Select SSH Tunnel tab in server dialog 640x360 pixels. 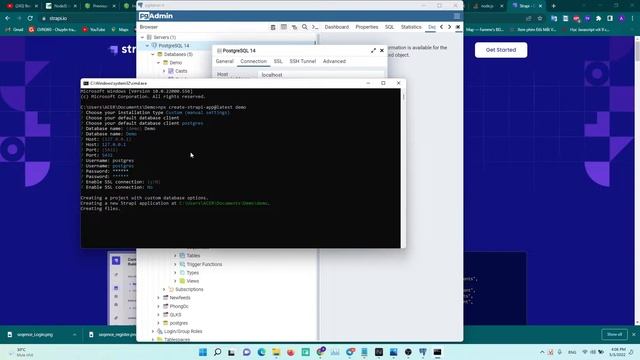[302, 61]
